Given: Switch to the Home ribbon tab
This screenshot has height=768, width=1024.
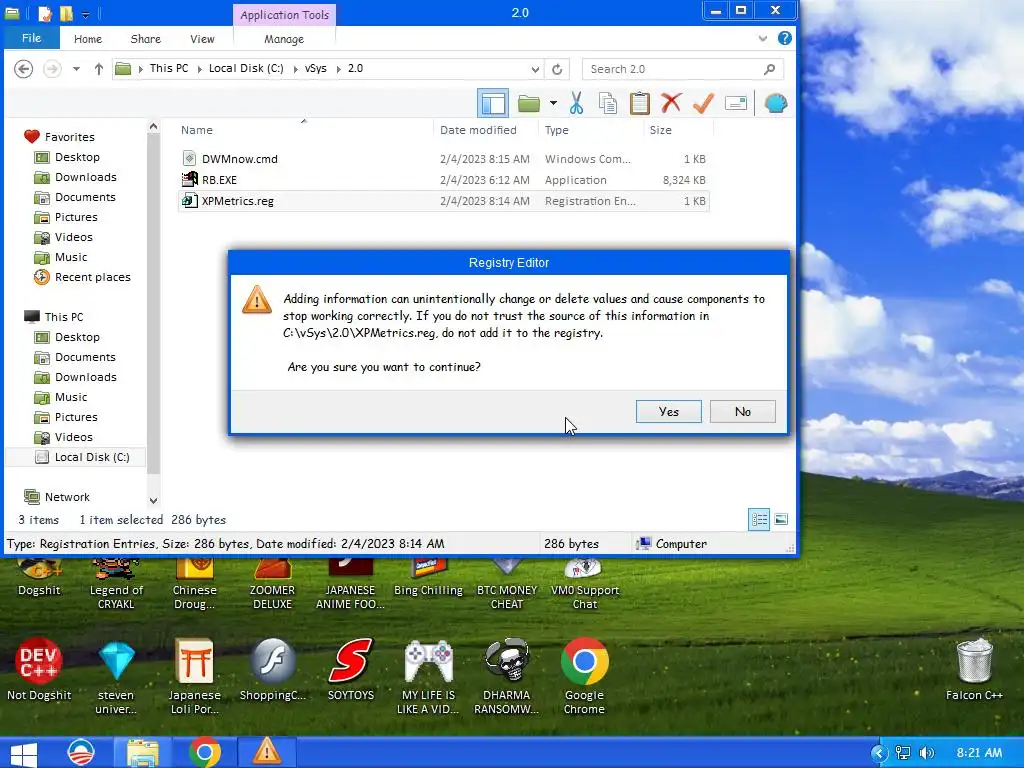Looking at the screenshot, I should coord(88,39).
